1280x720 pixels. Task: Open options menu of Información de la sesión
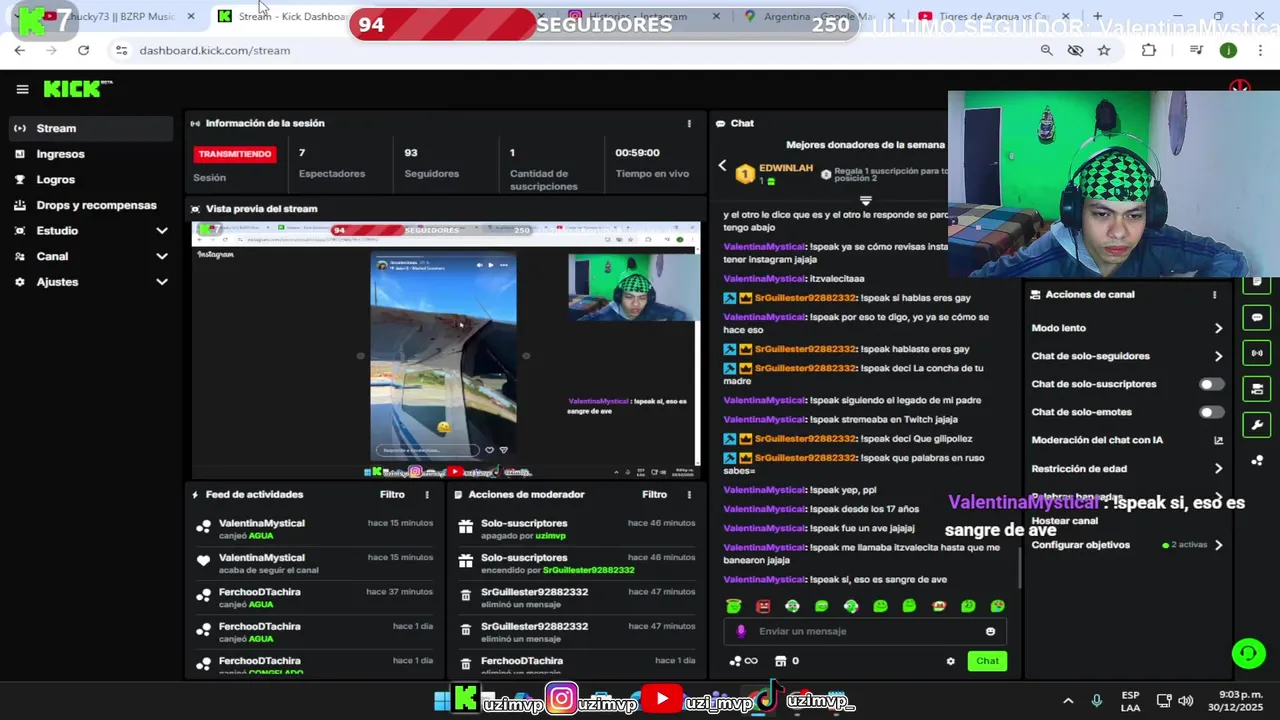688,124
